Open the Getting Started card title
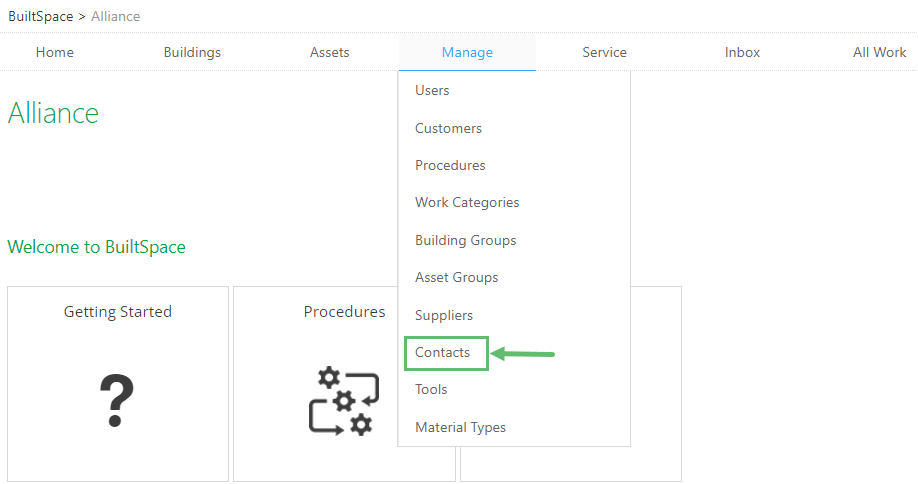 click(x=118, y=311)
